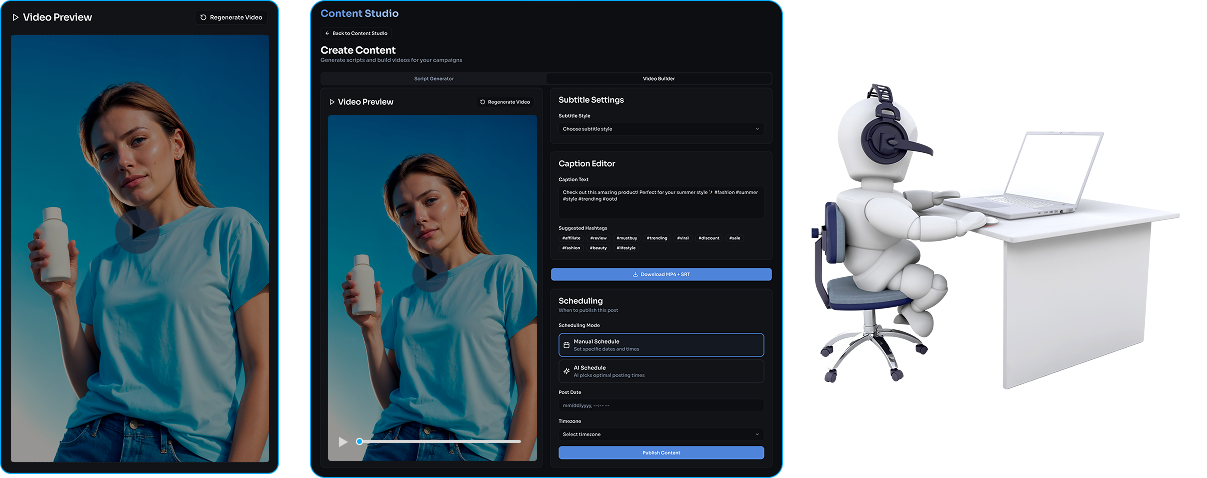
Task: Click the download icon on Download MP4 + SRT
Action: coord(636,274)
